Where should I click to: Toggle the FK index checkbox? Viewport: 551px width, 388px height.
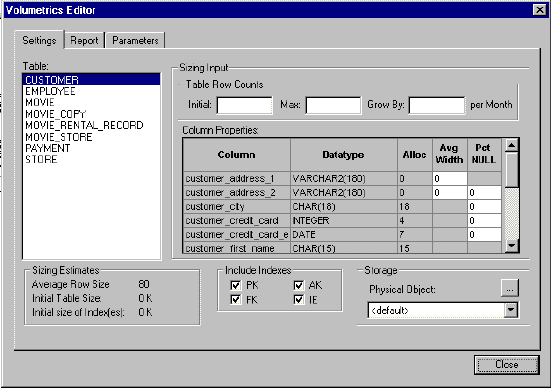[x=236, y=299]
